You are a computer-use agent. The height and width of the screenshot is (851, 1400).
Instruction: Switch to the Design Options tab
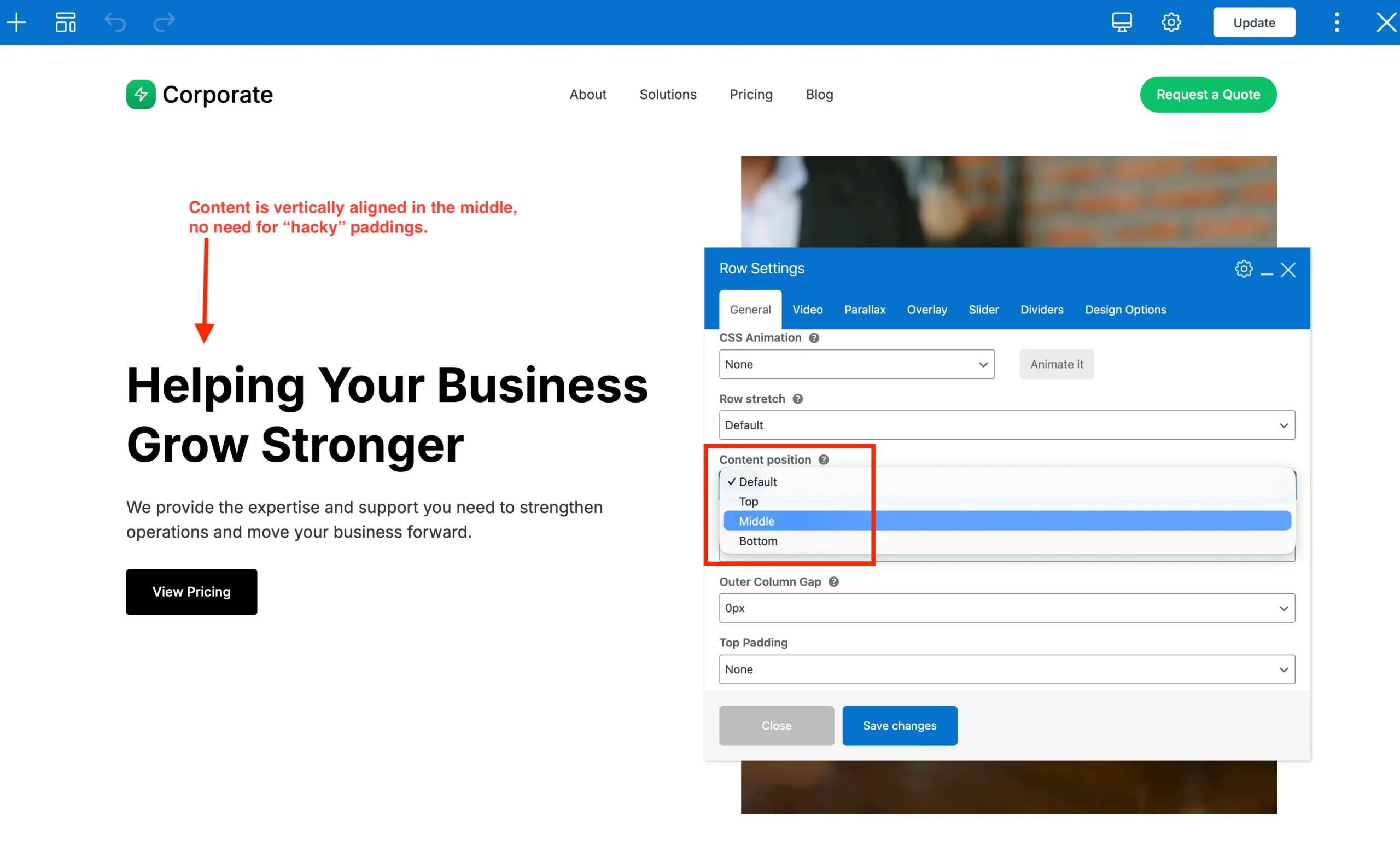coord(1125,310)
